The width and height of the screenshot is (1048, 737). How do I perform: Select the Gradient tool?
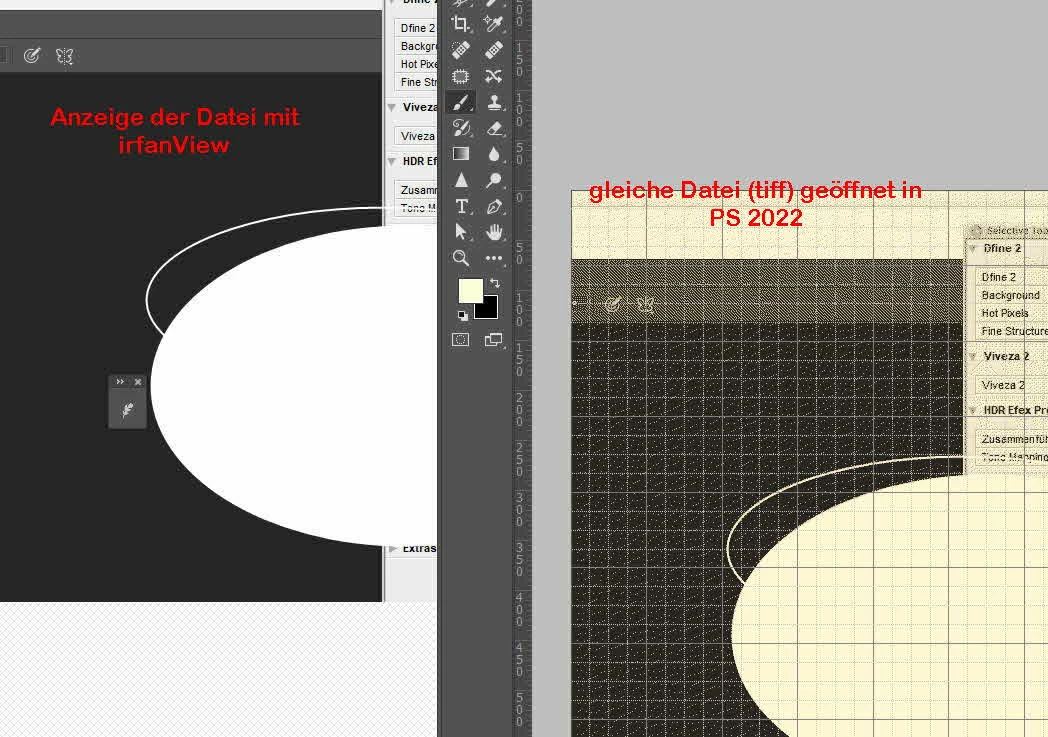click(461, 154)
